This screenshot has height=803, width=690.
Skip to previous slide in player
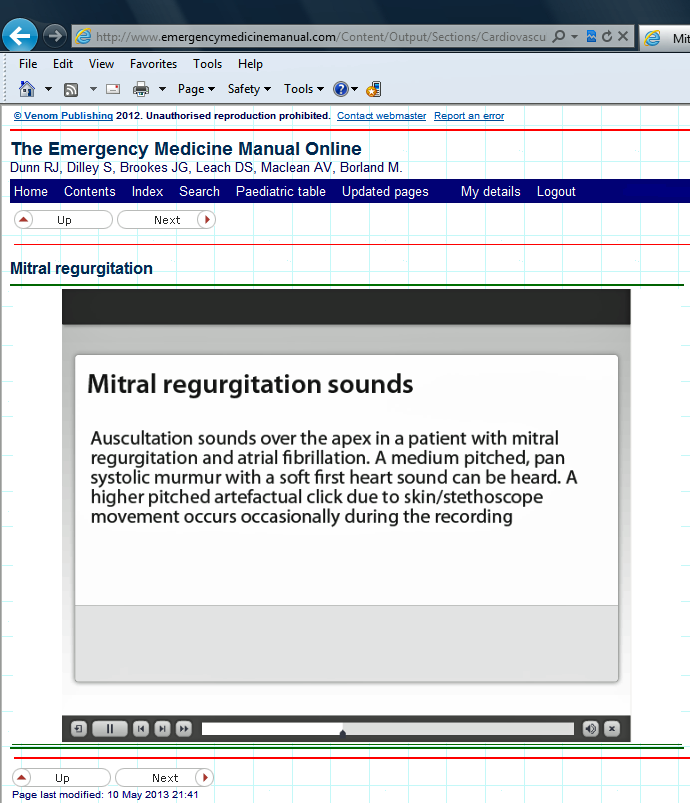[141, 728]
